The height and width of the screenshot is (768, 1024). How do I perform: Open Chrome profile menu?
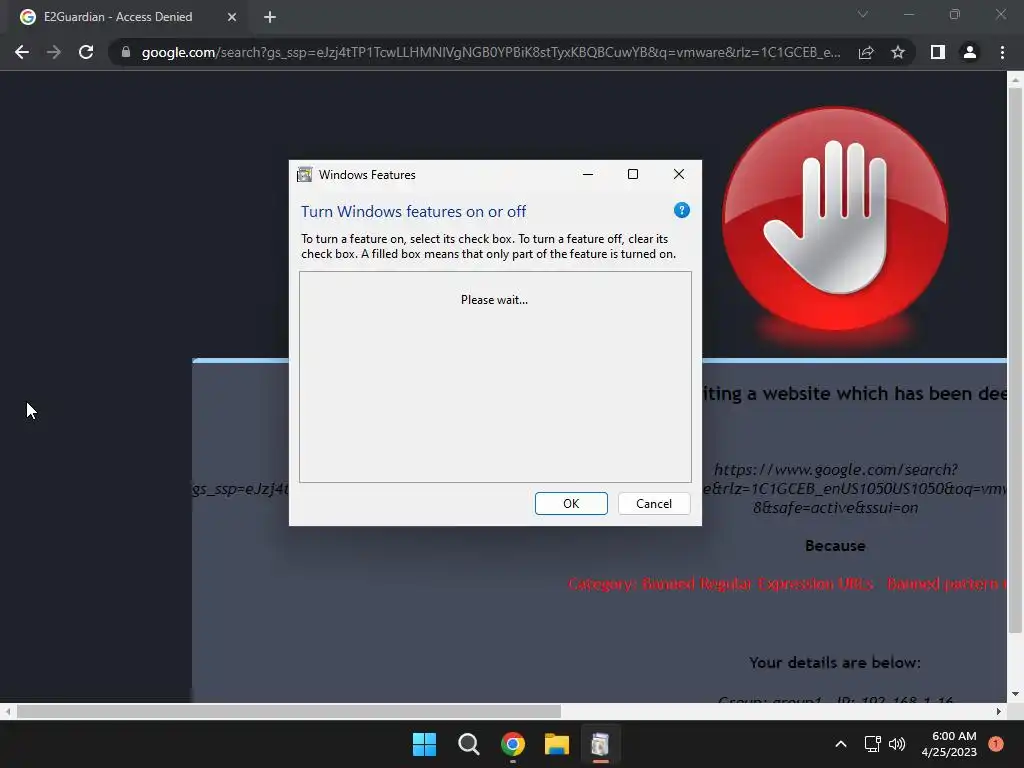(970, 52)
